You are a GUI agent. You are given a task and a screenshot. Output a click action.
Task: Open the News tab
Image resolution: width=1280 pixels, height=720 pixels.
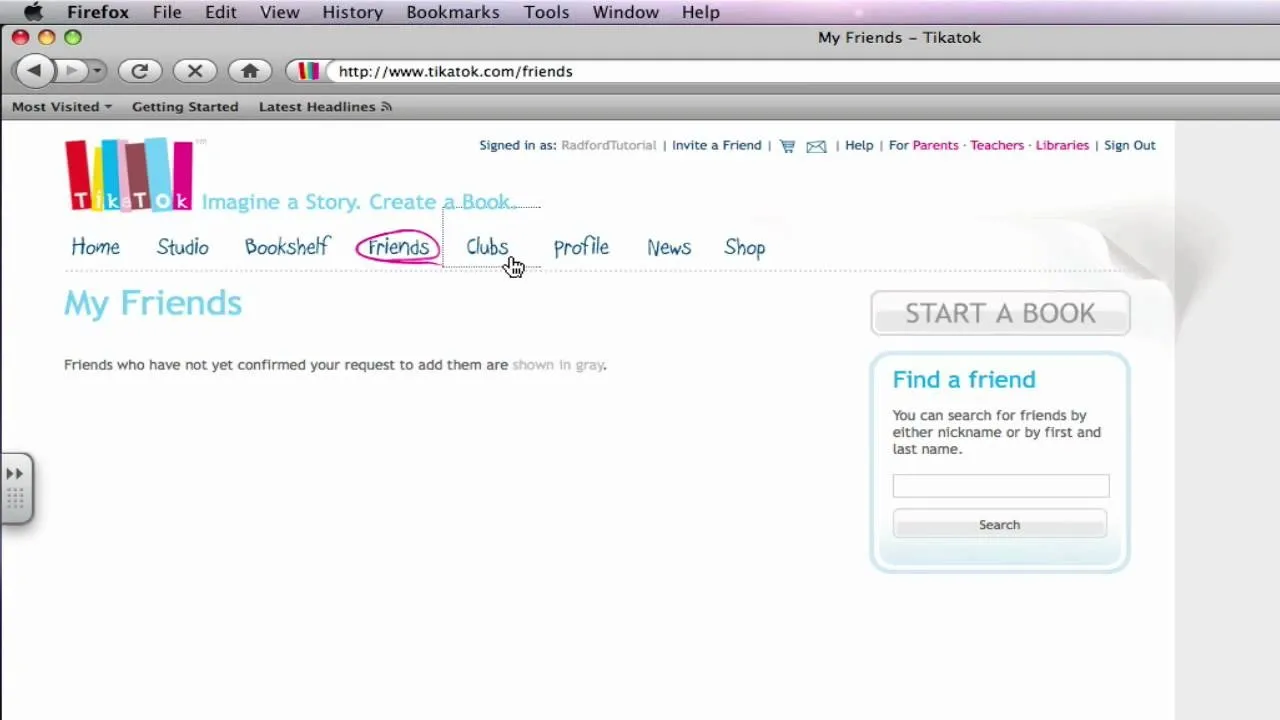tap(668, 247)
